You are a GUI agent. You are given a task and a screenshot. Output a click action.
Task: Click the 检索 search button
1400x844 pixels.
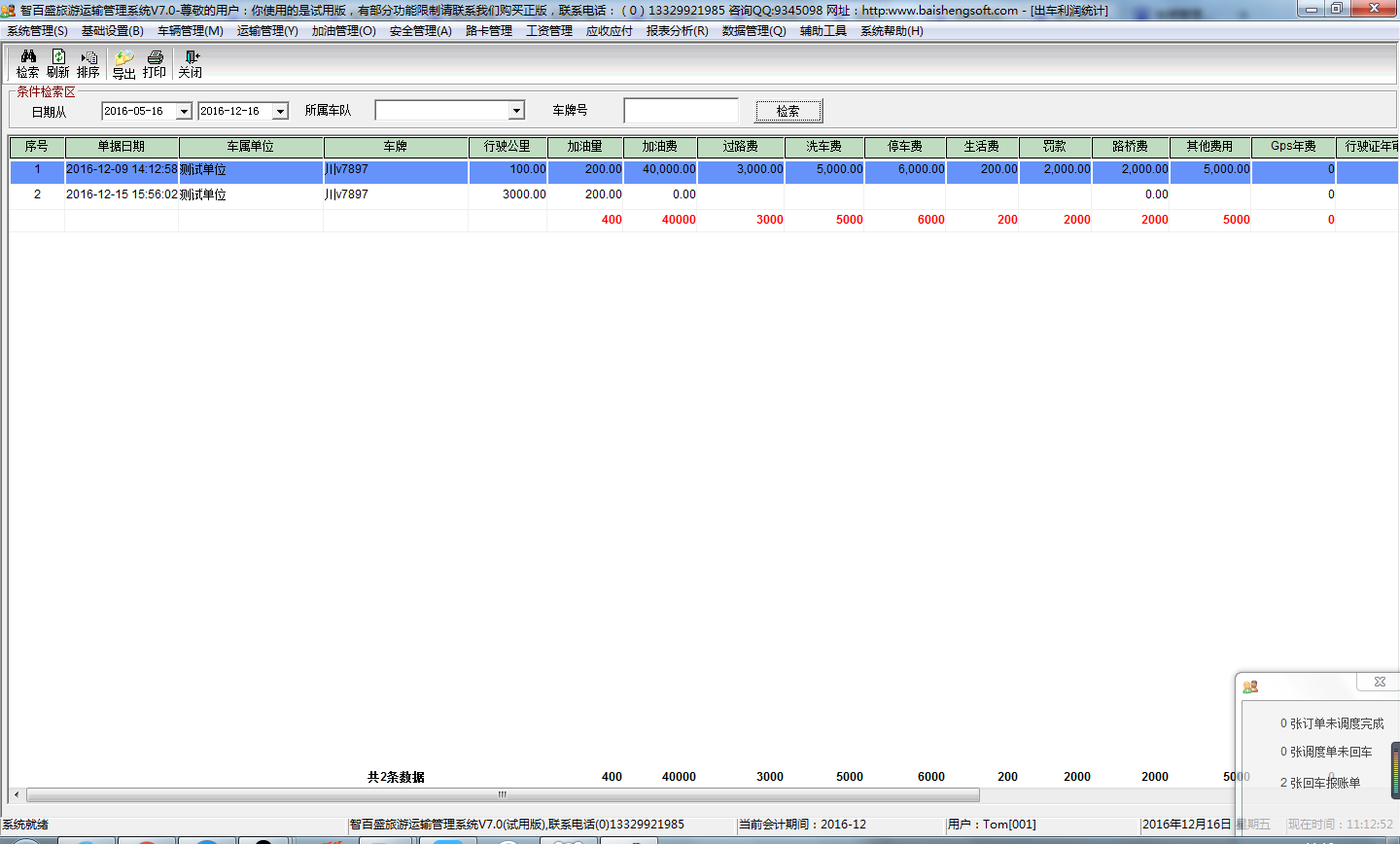[788, 111]
